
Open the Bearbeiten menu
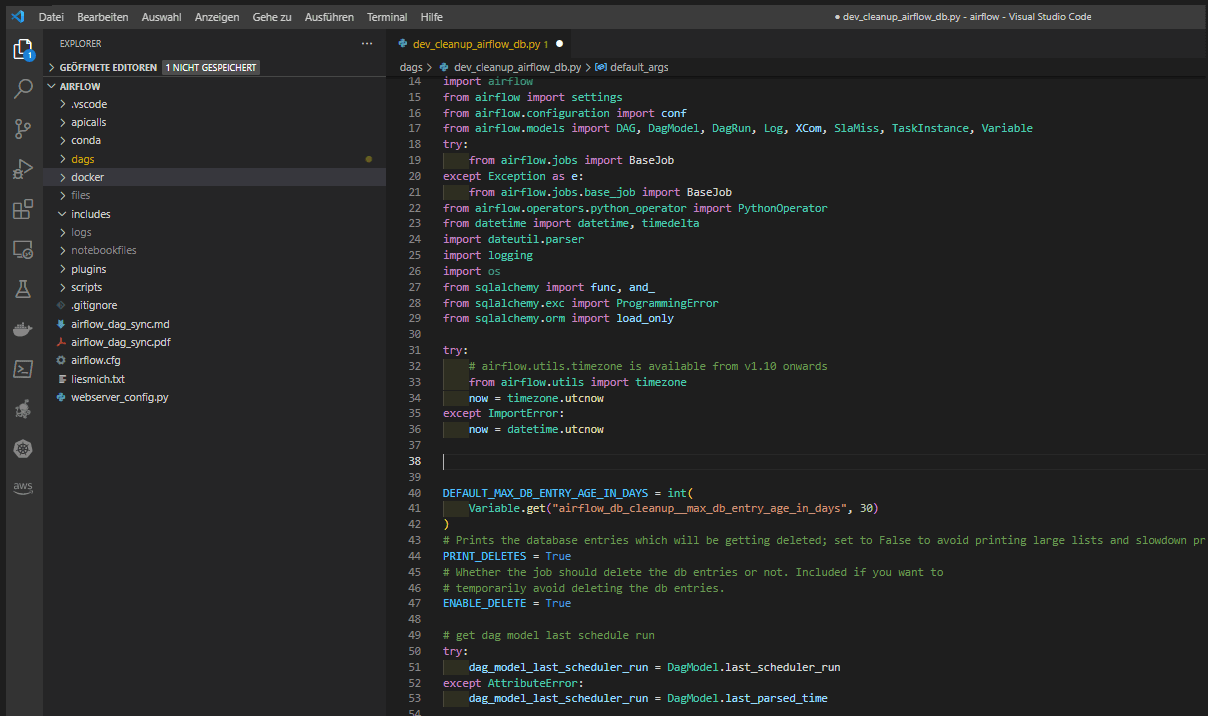[x=103, y=17]
